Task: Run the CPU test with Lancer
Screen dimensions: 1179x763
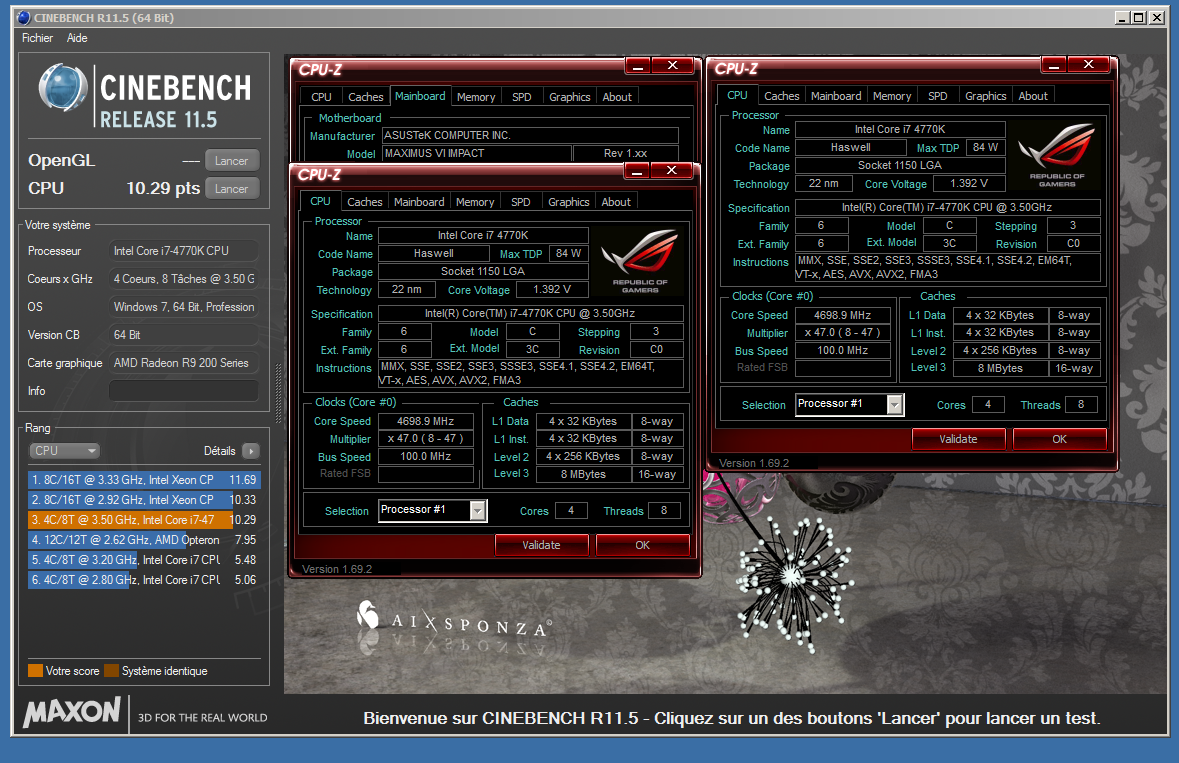Action: pos(232,189)
